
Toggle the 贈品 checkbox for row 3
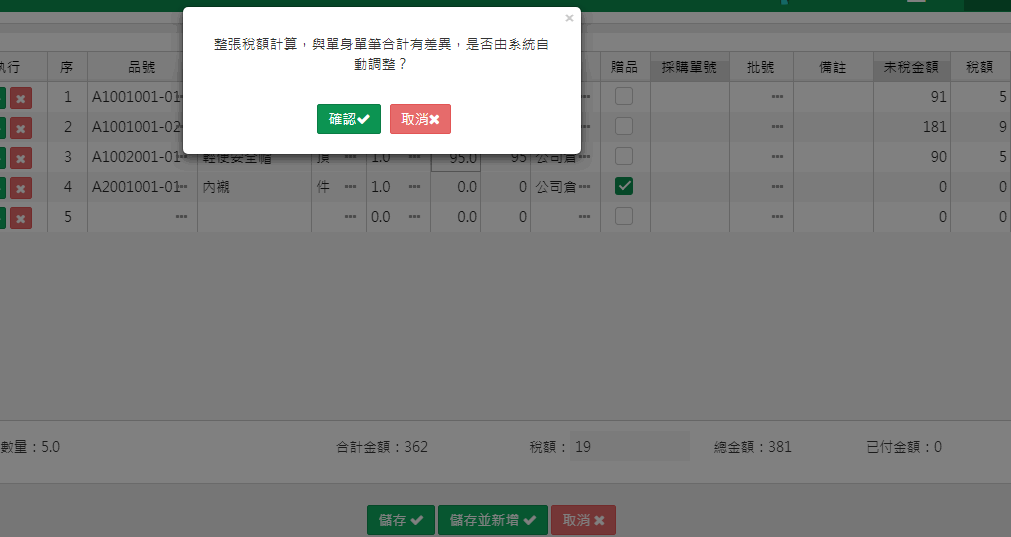click(x=623, y=156)
